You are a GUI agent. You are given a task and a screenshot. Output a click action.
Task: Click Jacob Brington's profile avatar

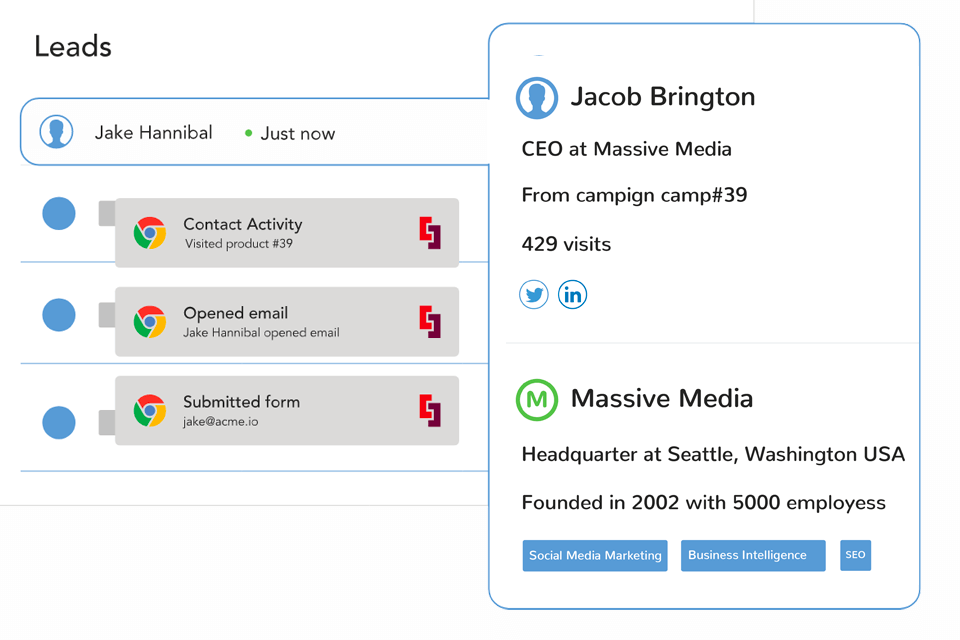coord(537,98)
